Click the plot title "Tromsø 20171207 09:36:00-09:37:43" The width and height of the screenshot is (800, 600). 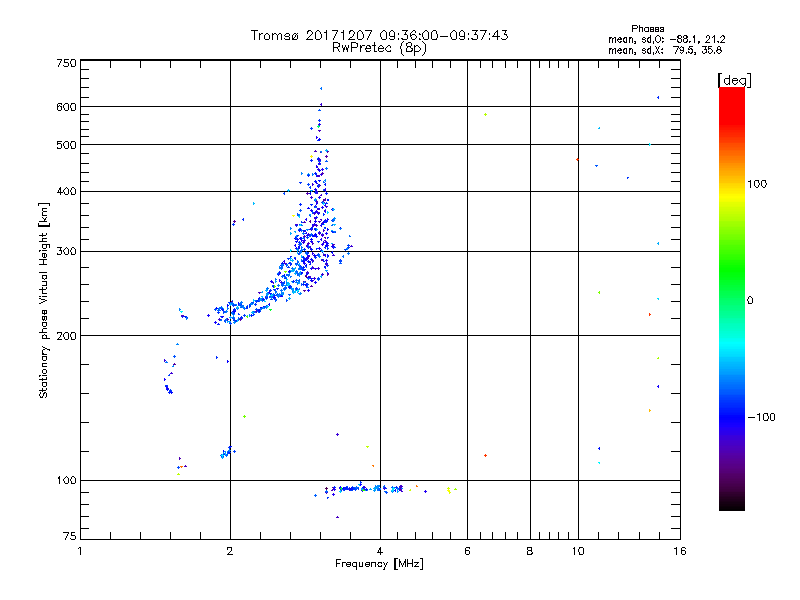pos(379,35)
